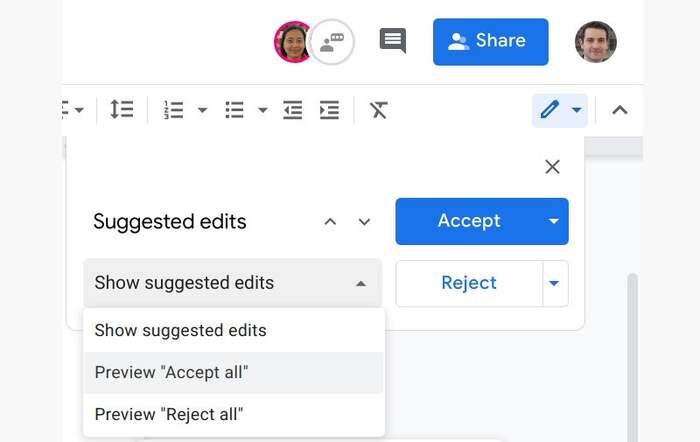Open the numbered list style dropdown
The height and width of the screenshot is (442, 700).
(x=202, y=110)
